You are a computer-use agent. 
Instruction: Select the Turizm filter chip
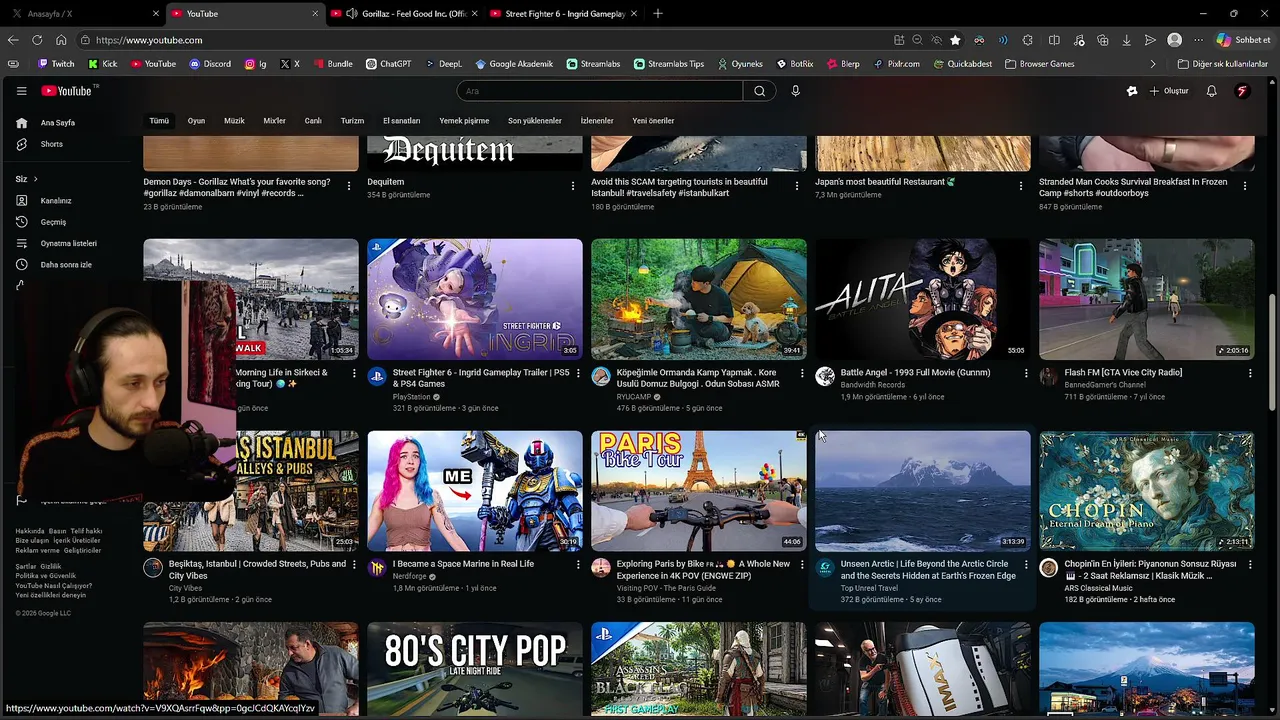tap(352, 121)
